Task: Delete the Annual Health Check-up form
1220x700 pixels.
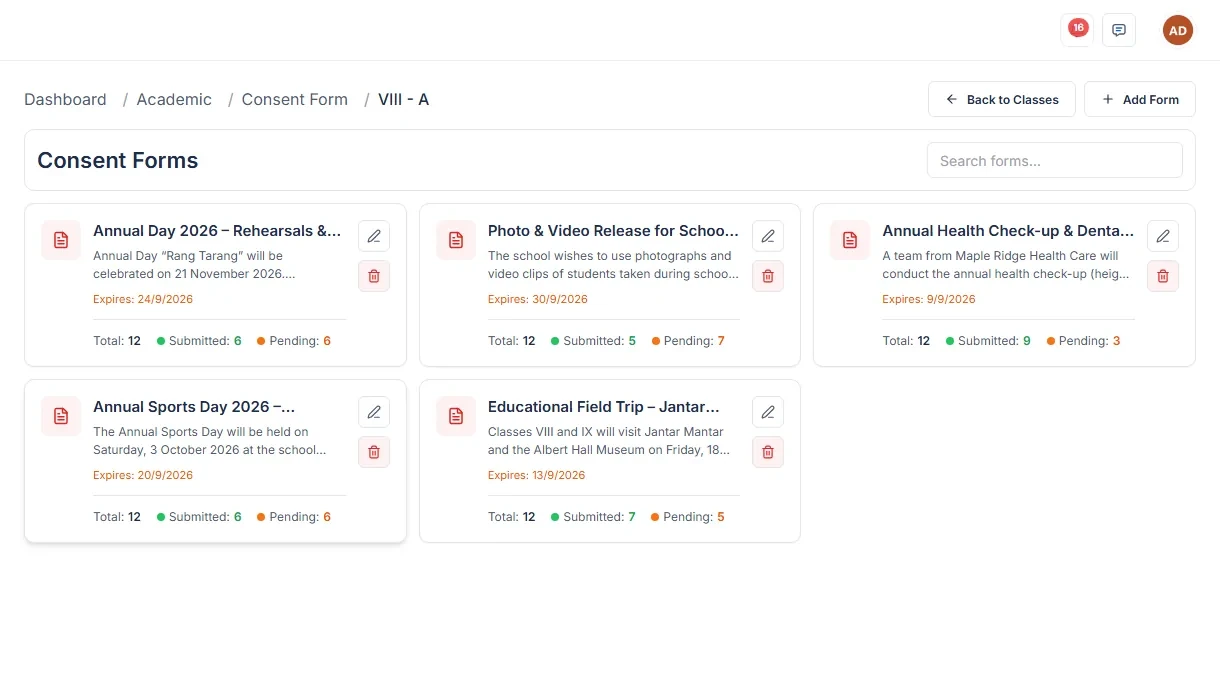Action: pos(1163,276)
